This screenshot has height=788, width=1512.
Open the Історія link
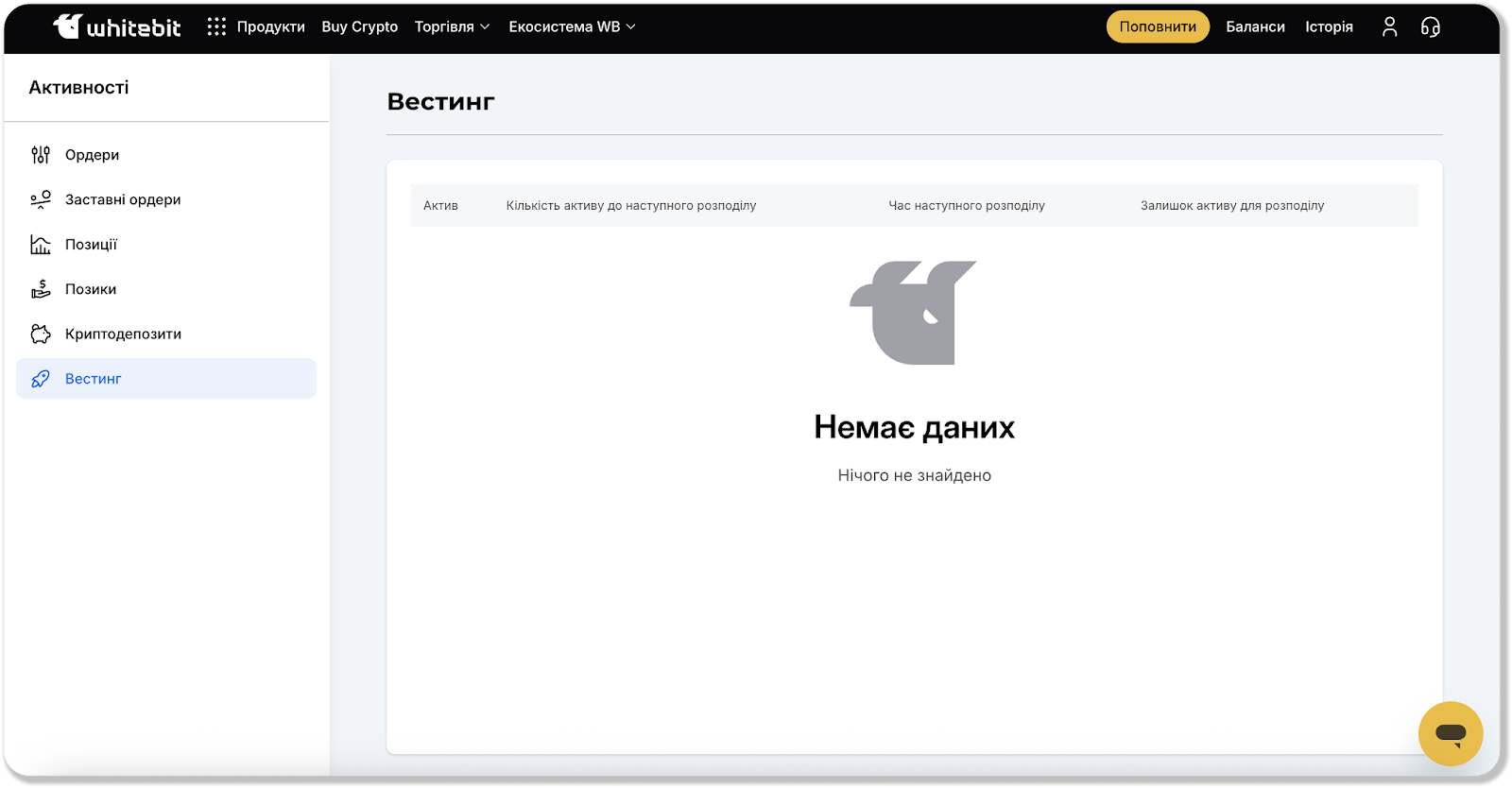(x=1329, y=26)
